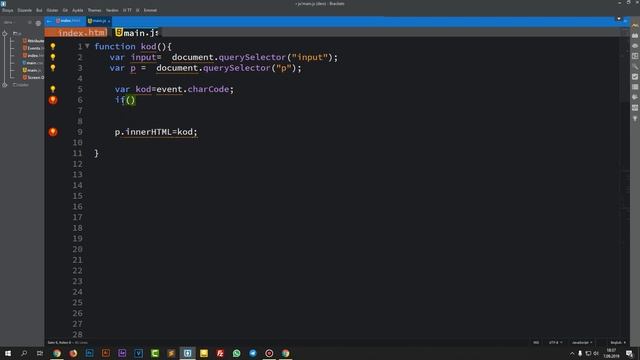Open the Windows Start menu
Image resolution: width=640 pixels, height=360 pixels.
tap(8, 353)
